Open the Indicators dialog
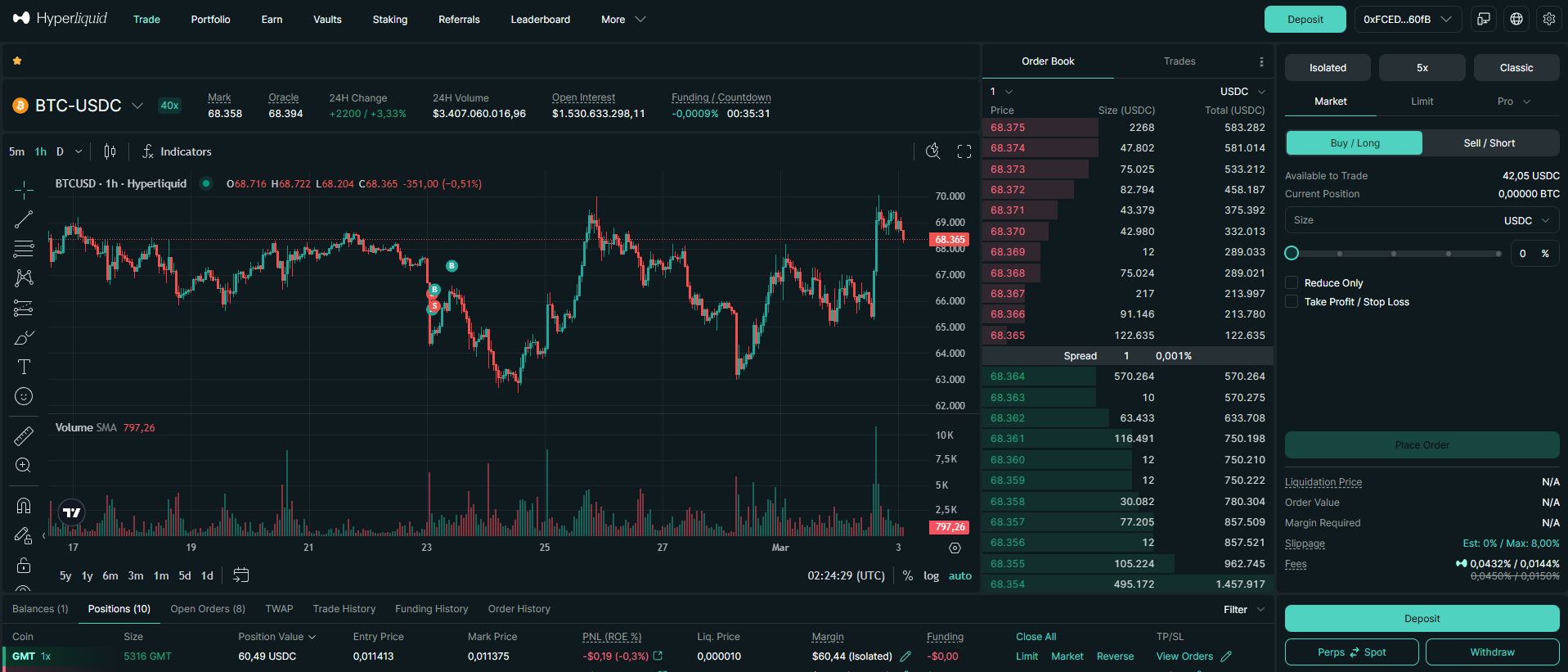This screenshot has width=1568, height=672. [x=177, y=151]
